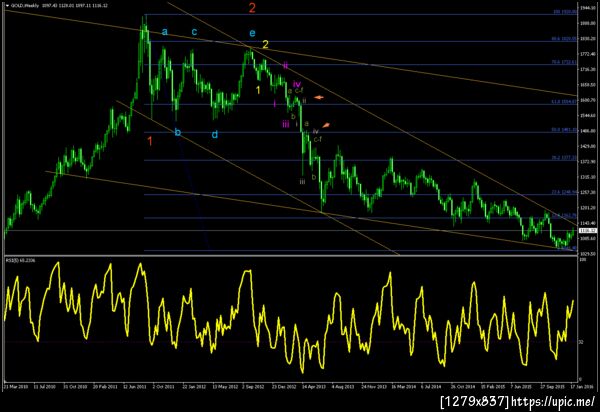Click the 7 Jun 2015 date label

(521, 387)
